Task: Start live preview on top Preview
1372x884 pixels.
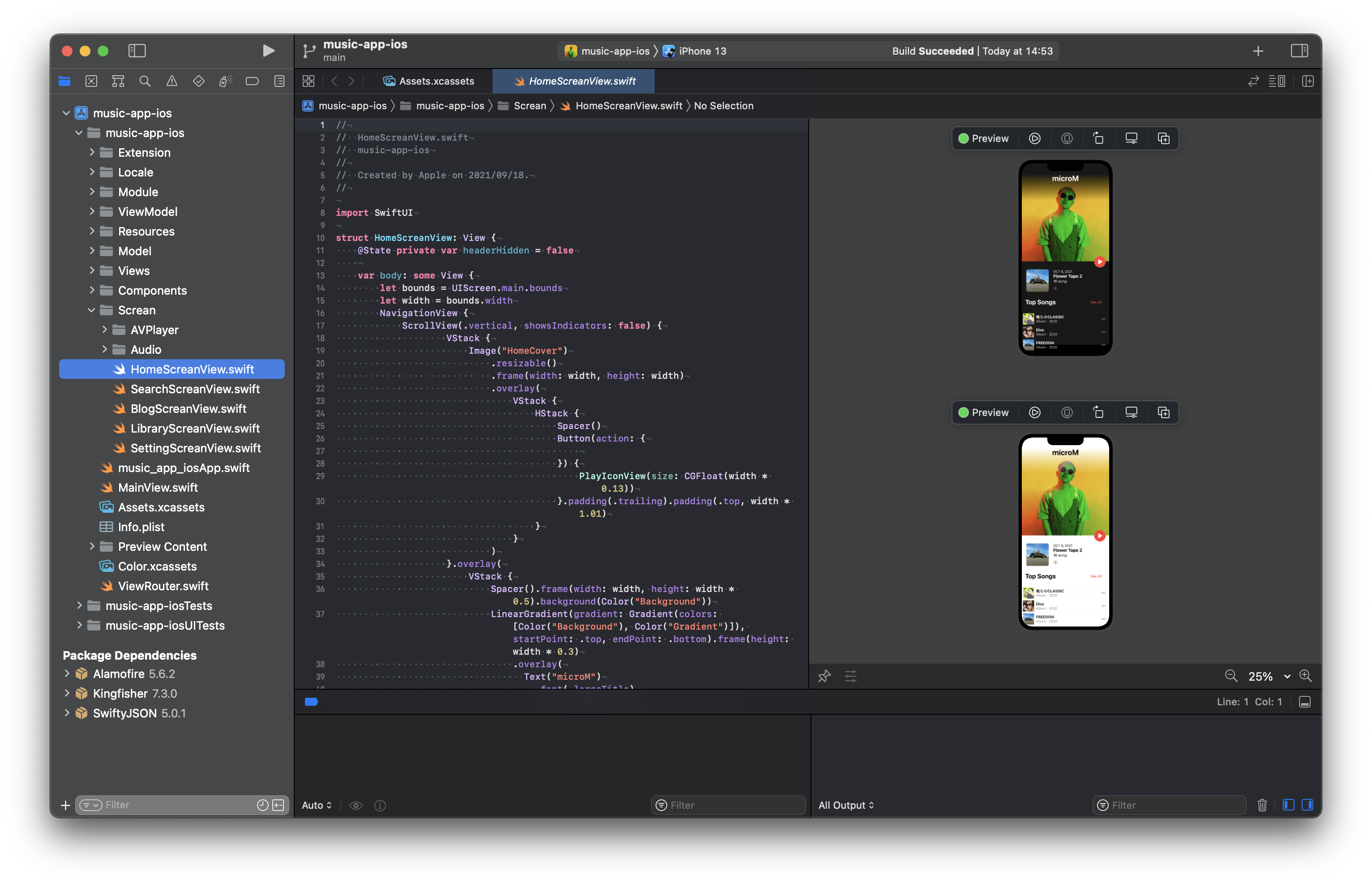Action: click(1034, 138)
